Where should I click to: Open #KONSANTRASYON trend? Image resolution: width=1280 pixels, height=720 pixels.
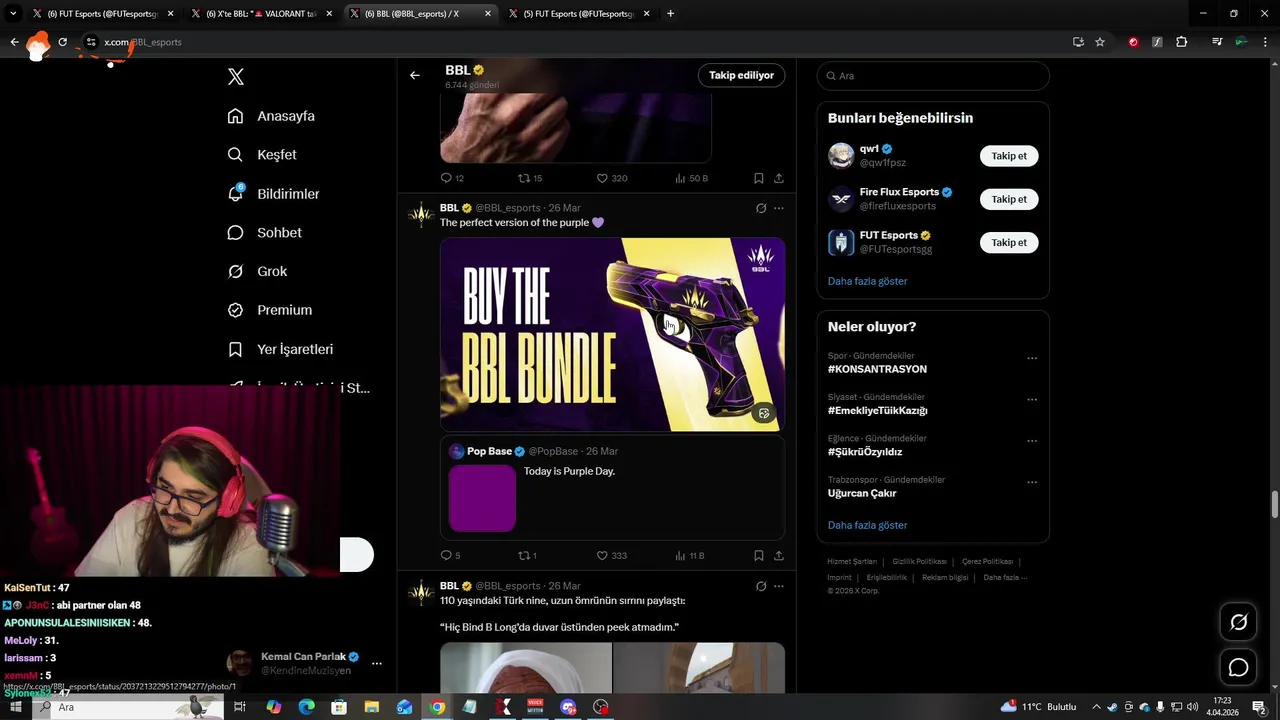pos(877,369)
